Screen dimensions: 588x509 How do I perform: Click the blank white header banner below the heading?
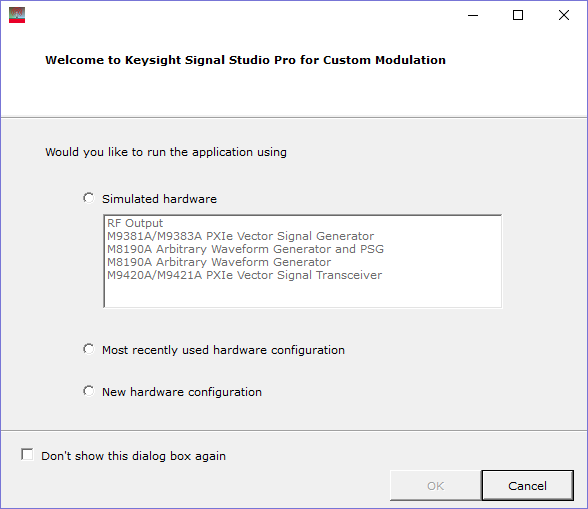click(x=294, y=92)
